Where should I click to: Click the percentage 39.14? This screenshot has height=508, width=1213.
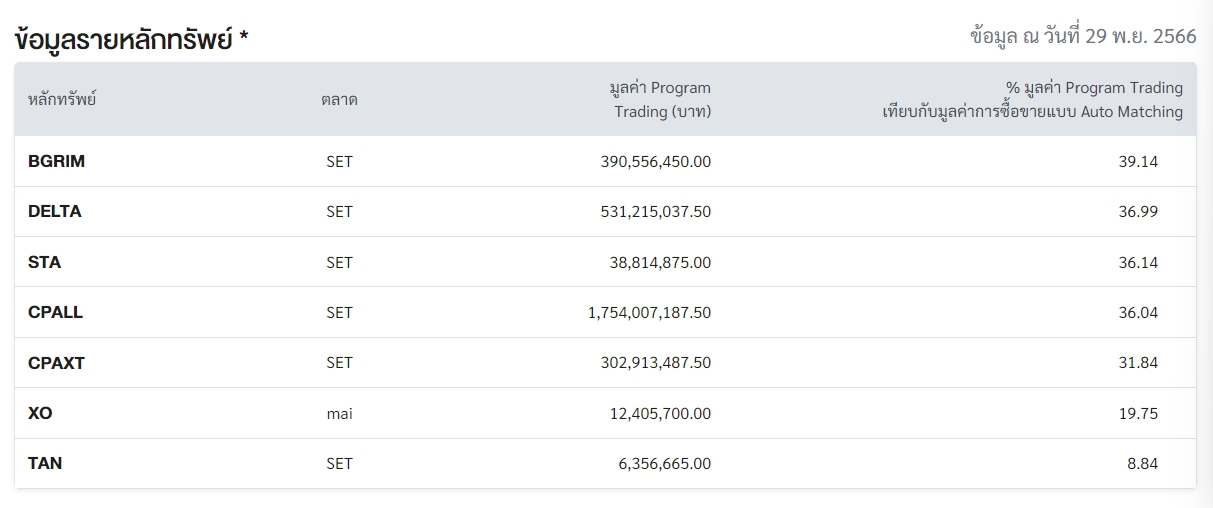coord(1138,161)
